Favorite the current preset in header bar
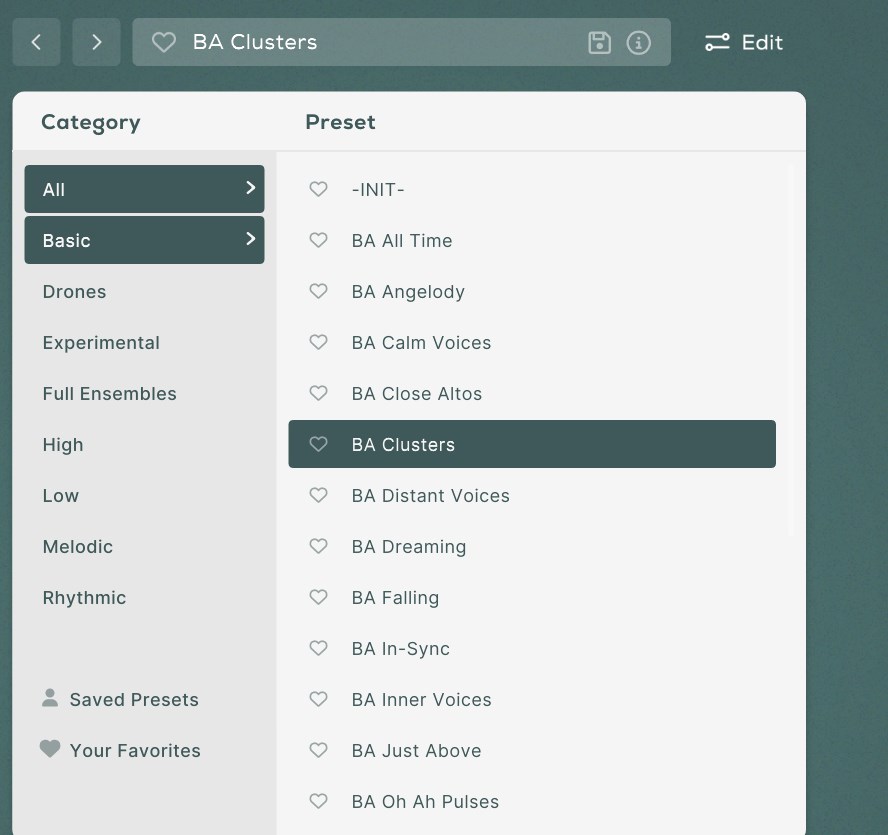Viewport: 888px width, 835px height. (163, 42)
